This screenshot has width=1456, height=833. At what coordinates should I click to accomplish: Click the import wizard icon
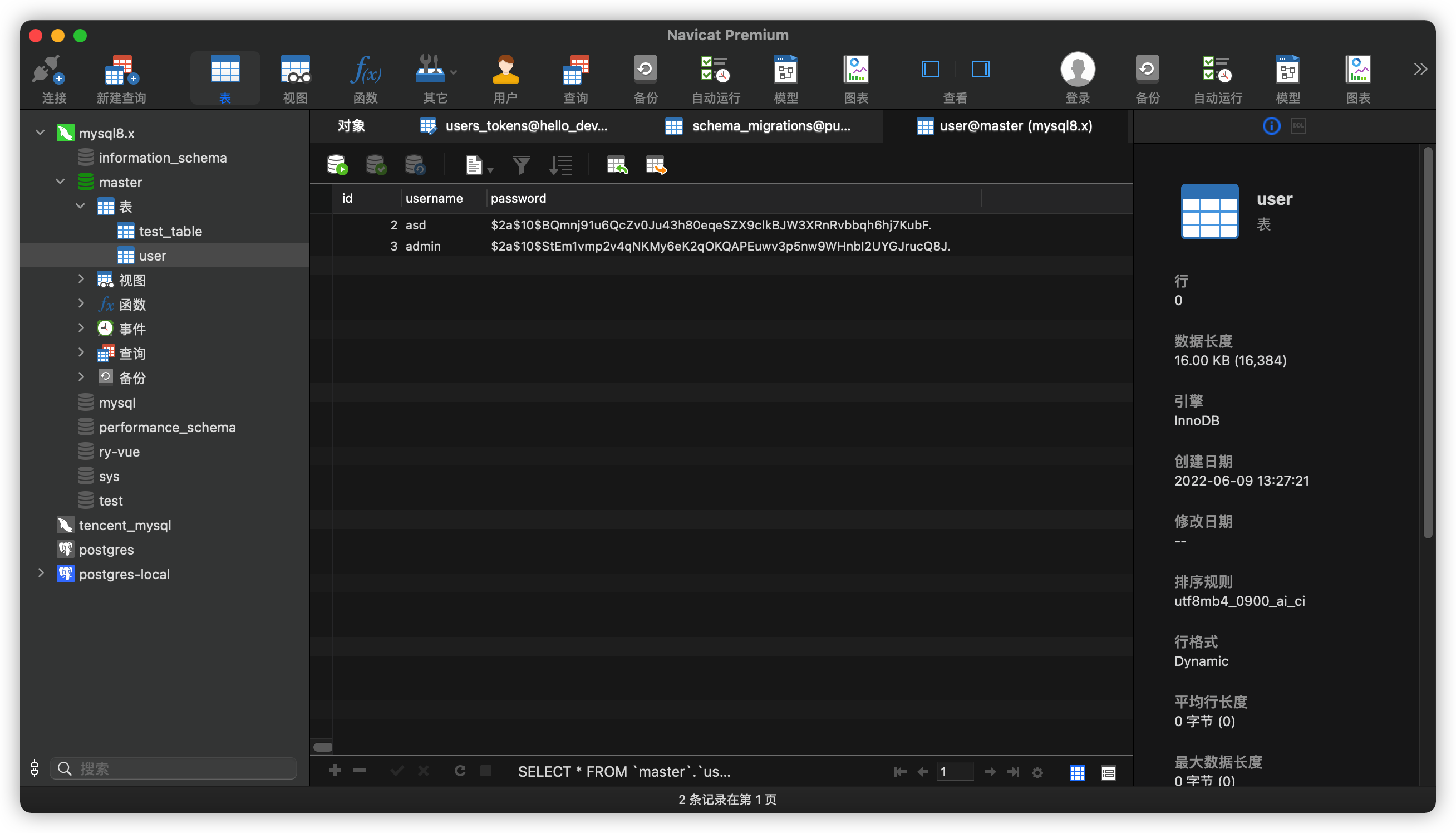coord(617,165)
